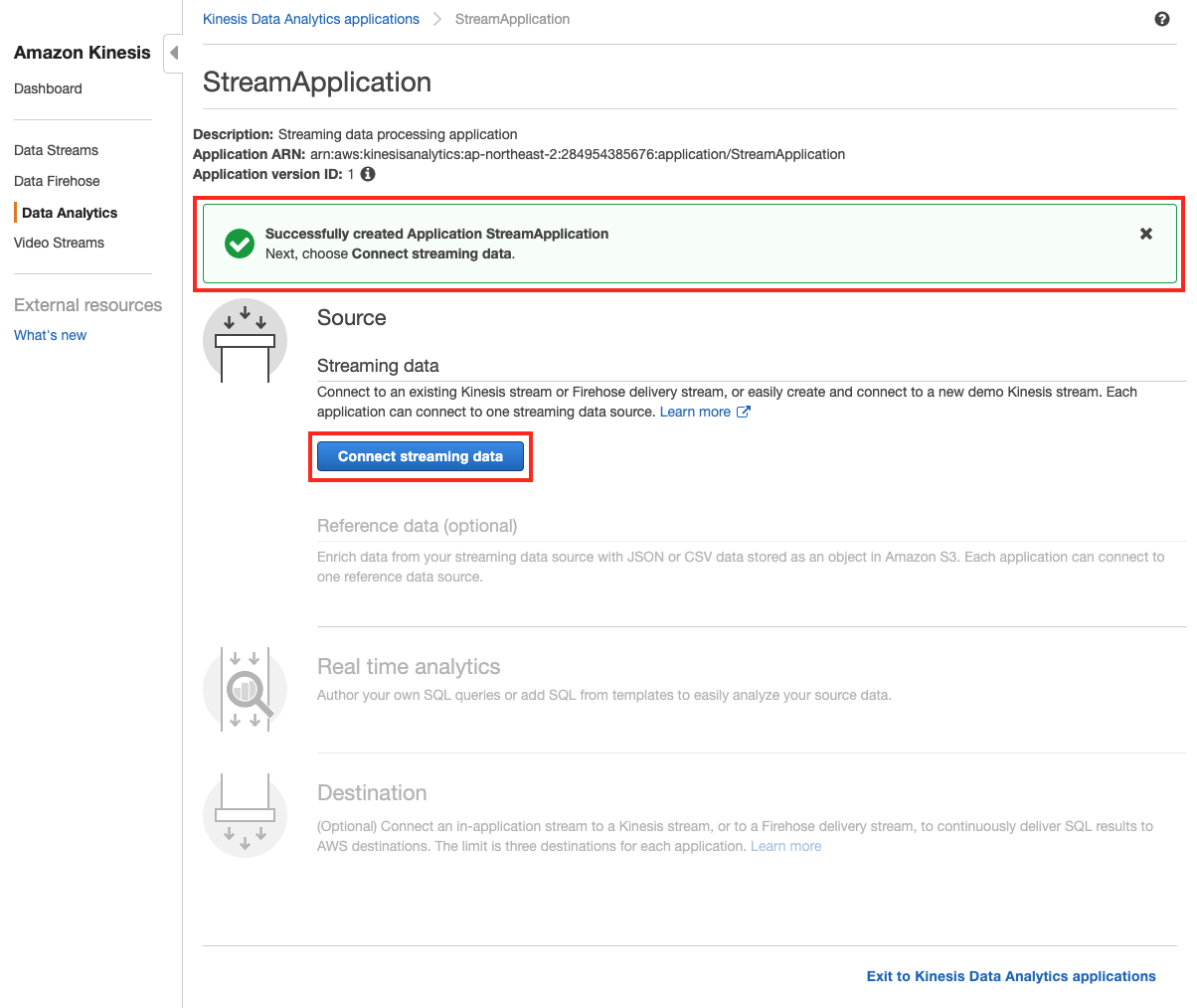Image resolution: width=1197 pixels, height=1008 pixels.
Task: Go to Data Streams in sidebar
Action: (56, 150)
